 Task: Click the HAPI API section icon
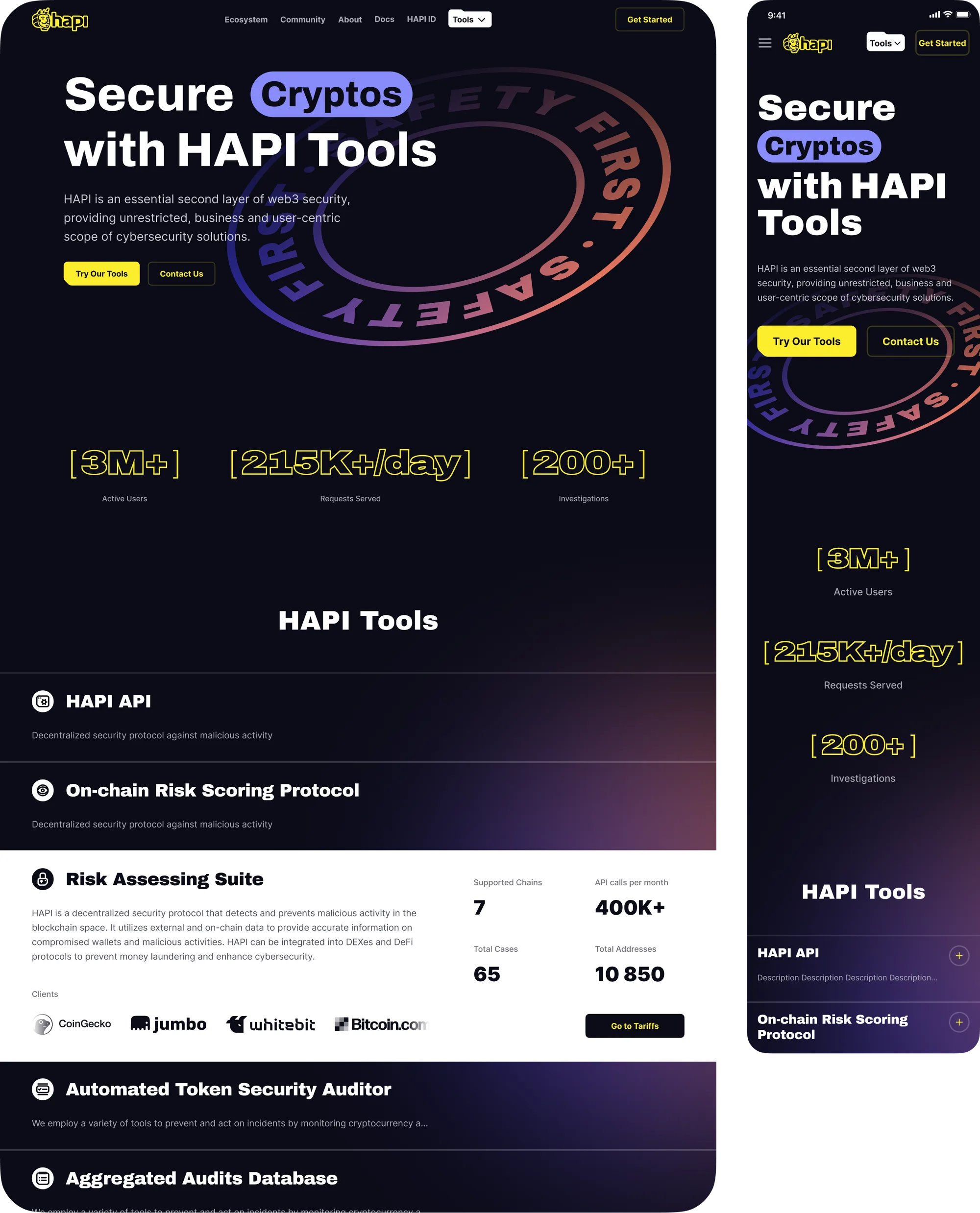(43, 702)
